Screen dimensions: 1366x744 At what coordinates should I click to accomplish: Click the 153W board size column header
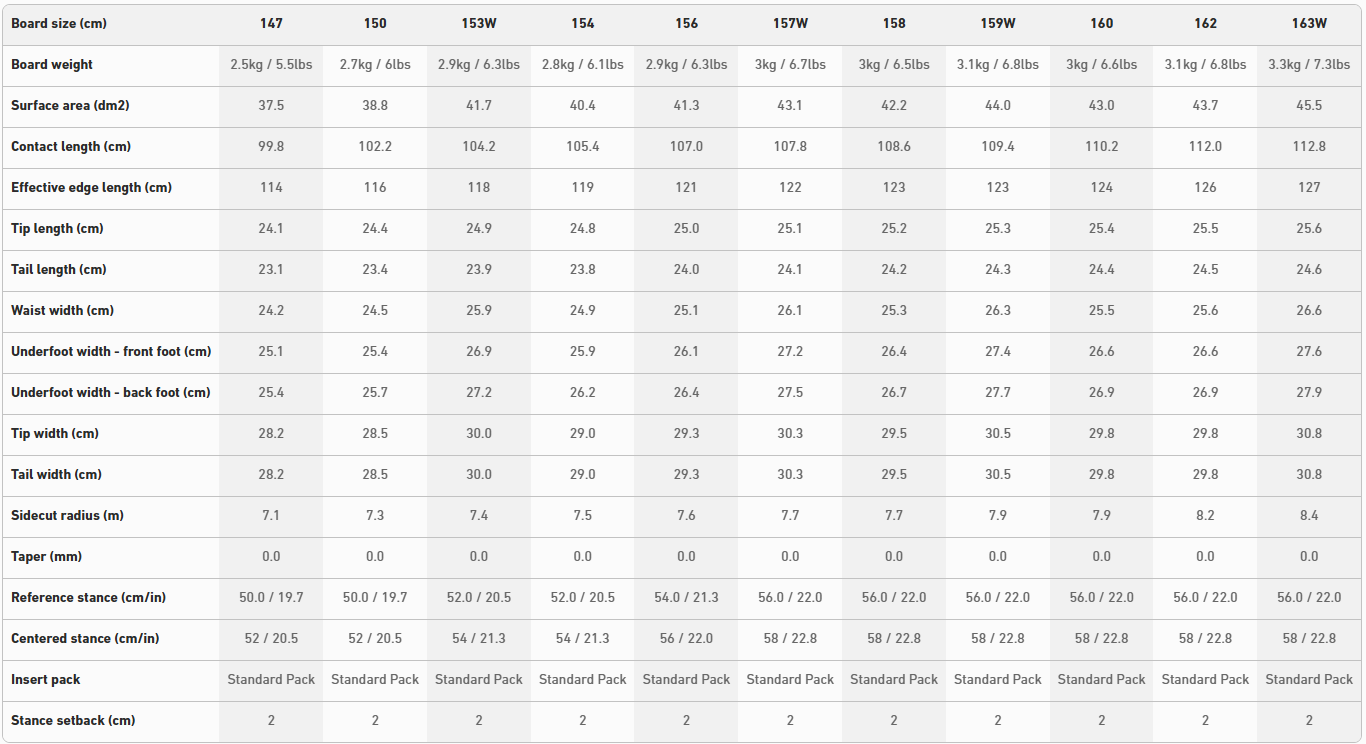478,23
